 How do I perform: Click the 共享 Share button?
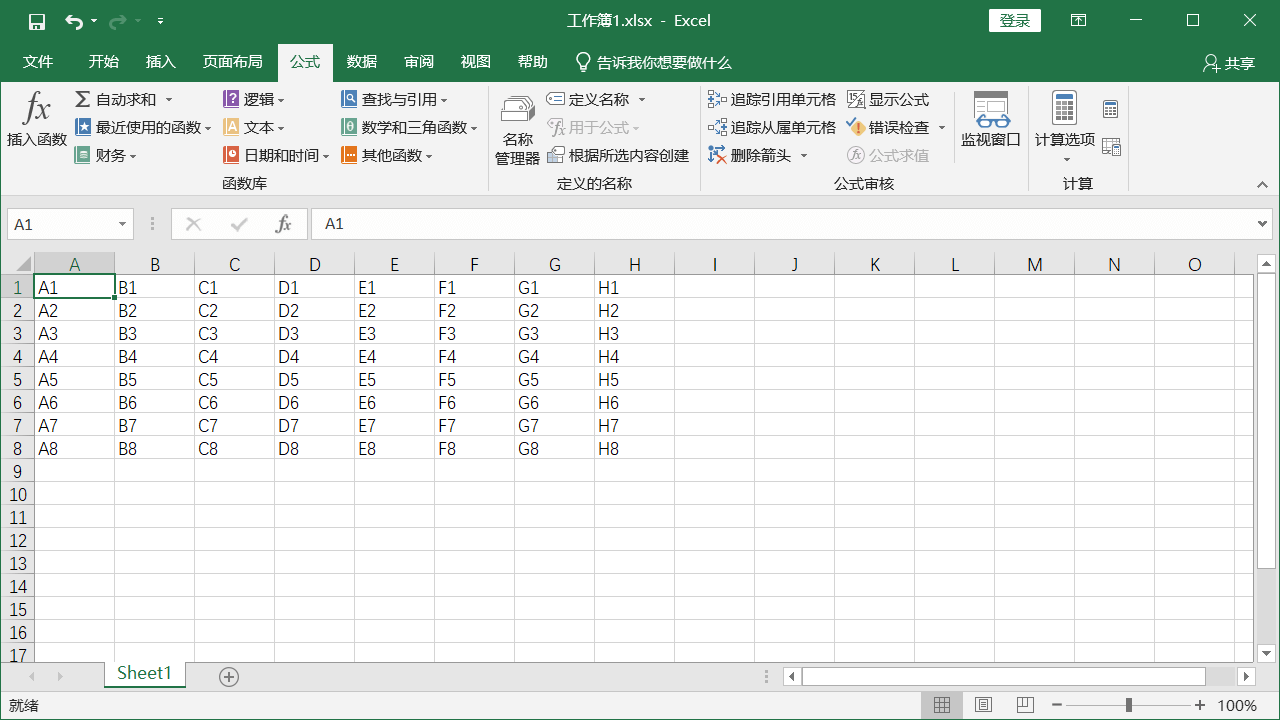[x=1229, y=63]
